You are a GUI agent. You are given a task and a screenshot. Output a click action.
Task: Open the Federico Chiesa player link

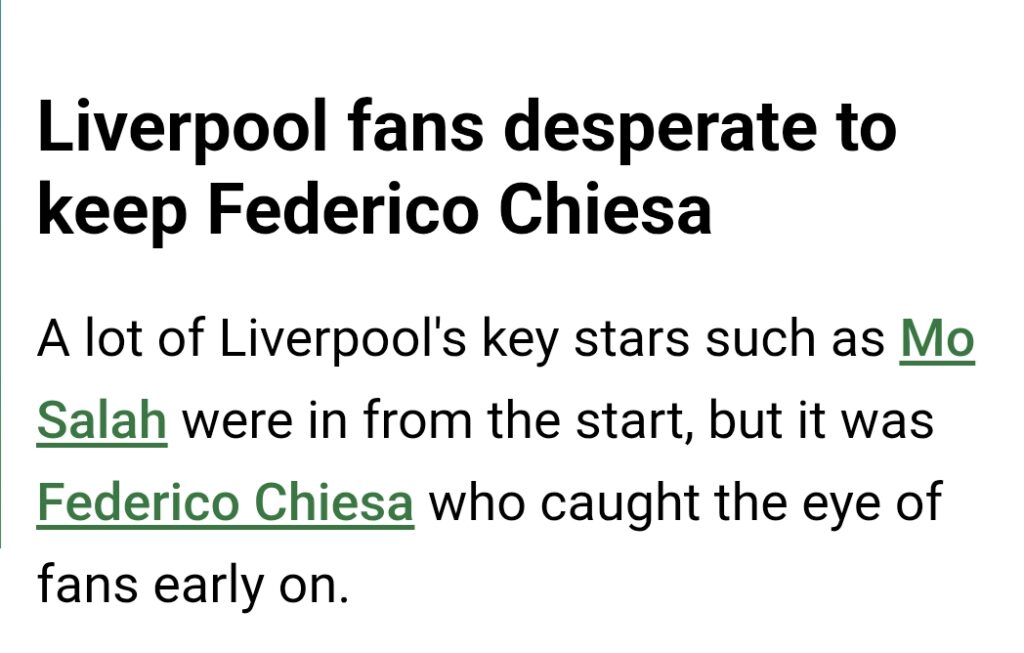pos(225,503)
